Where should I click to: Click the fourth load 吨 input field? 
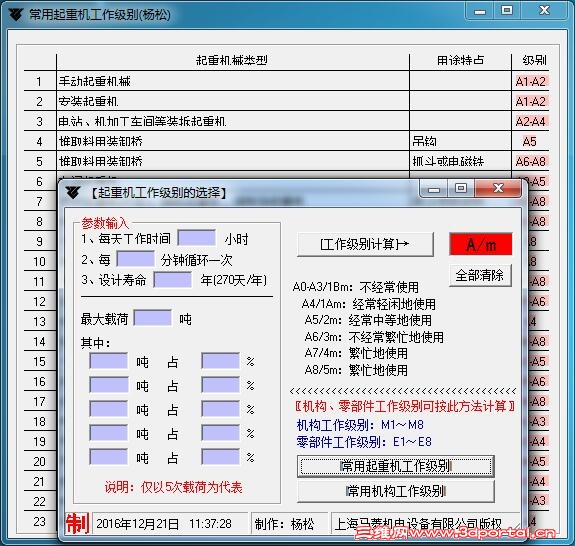pyautogui.click(x=109, y=433)
